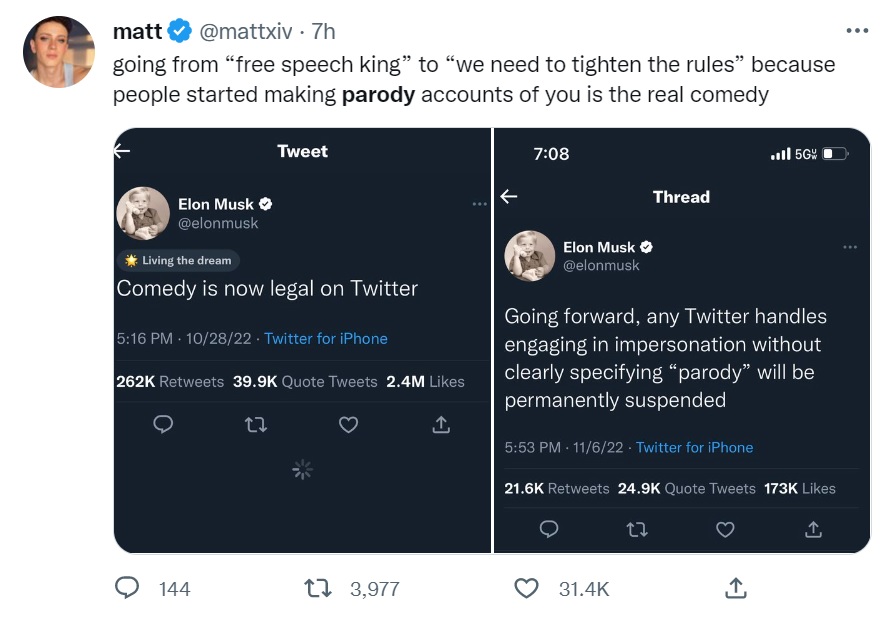This screenshot has width=896, height=624.
Task: Share matt's tweet using upload arrow icon
Action: pyautogui.click(x=736, y=587)
